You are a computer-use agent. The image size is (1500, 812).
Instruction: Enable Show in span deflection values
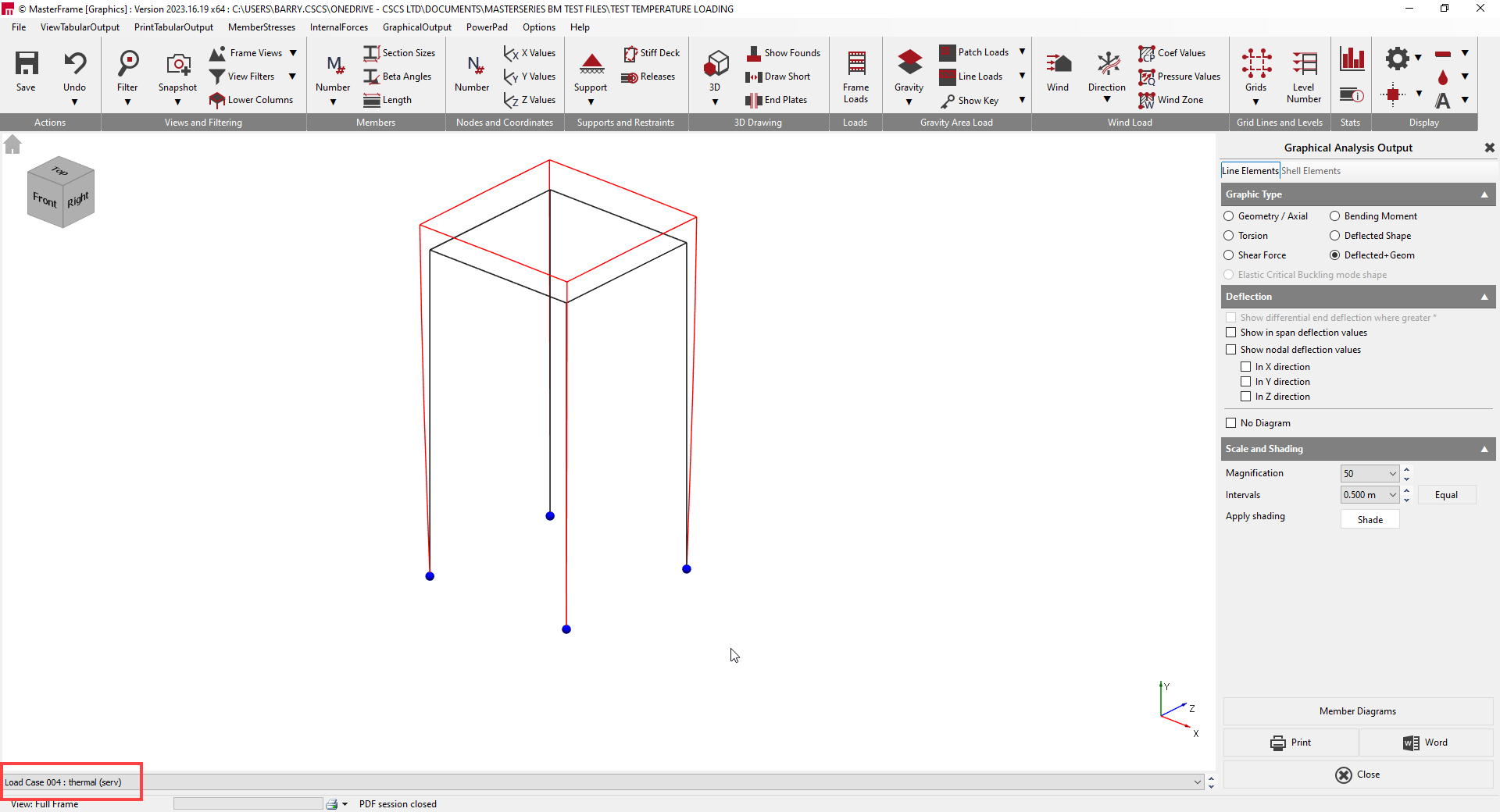coord(1231,333)
